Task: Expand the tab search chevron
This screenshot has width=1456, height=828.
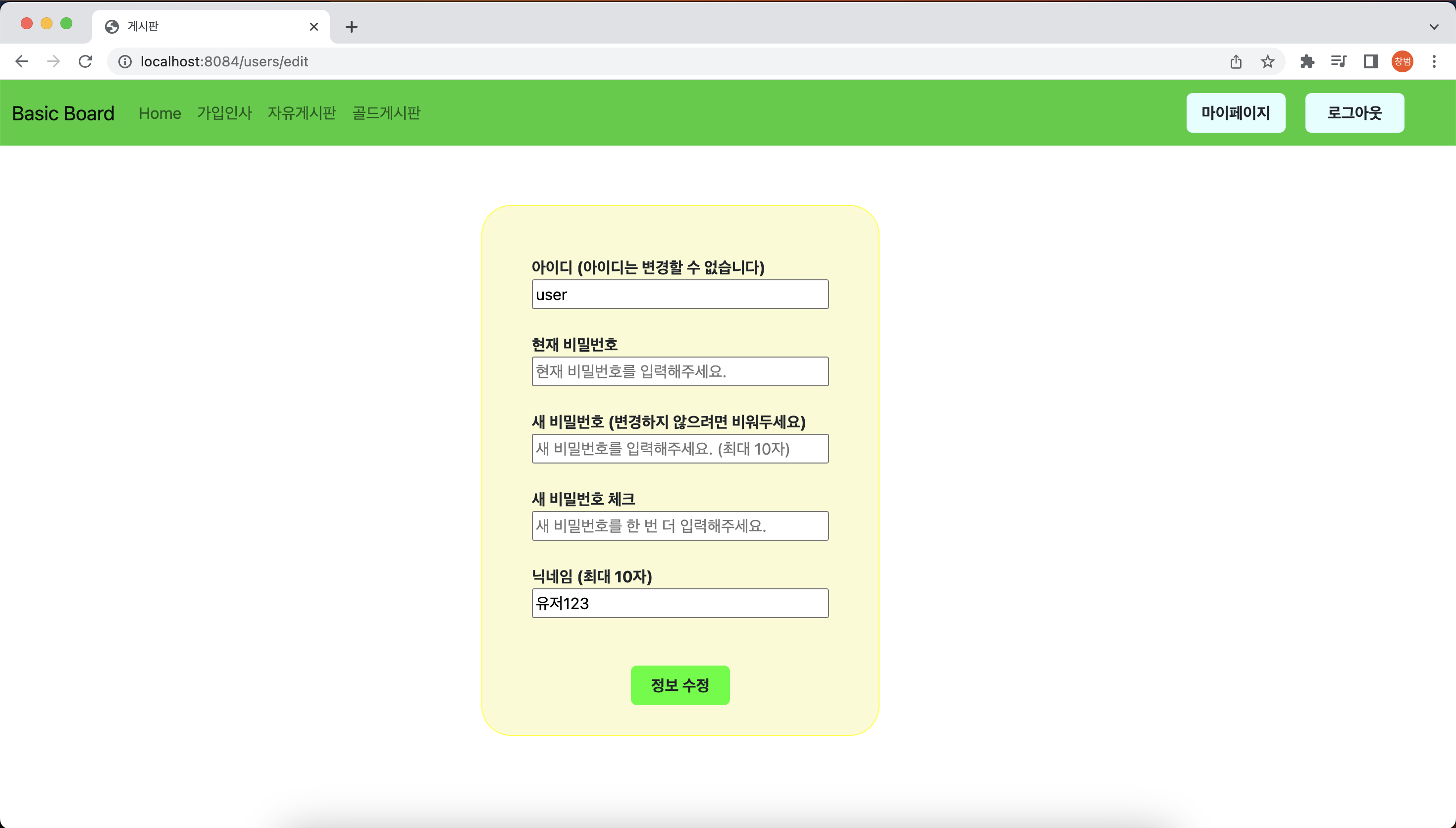Action: click(1434, 27)
